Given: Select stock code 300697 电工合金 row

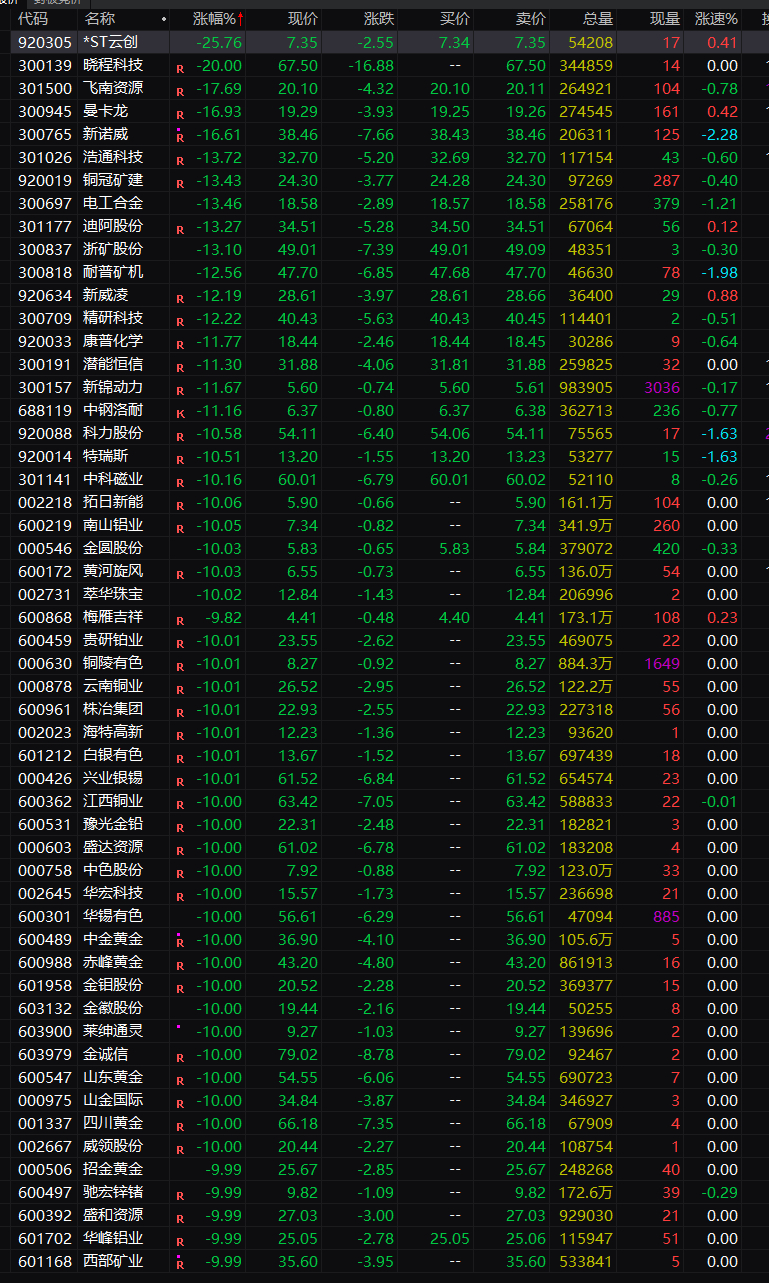Looking at the screenshot, I should pyautogui.click(x=384, y=203).
